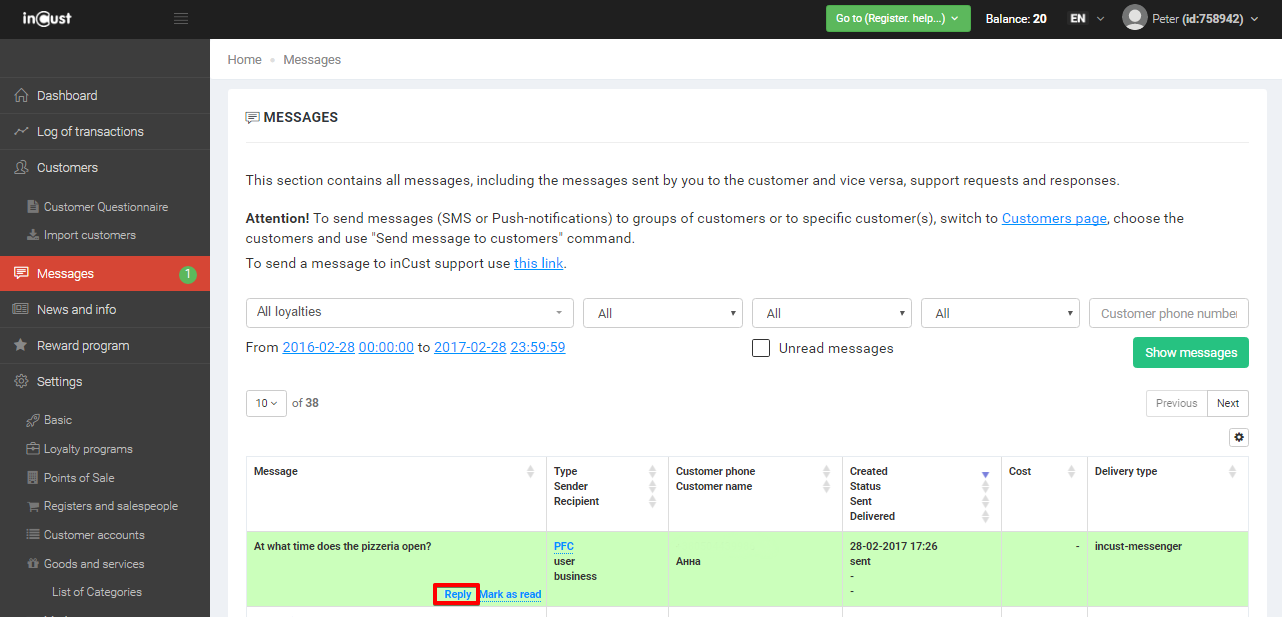Click the unread messages count badge
Image resolution: width=1282 pixels, height=617 pixels.
(x=188, y=274)
